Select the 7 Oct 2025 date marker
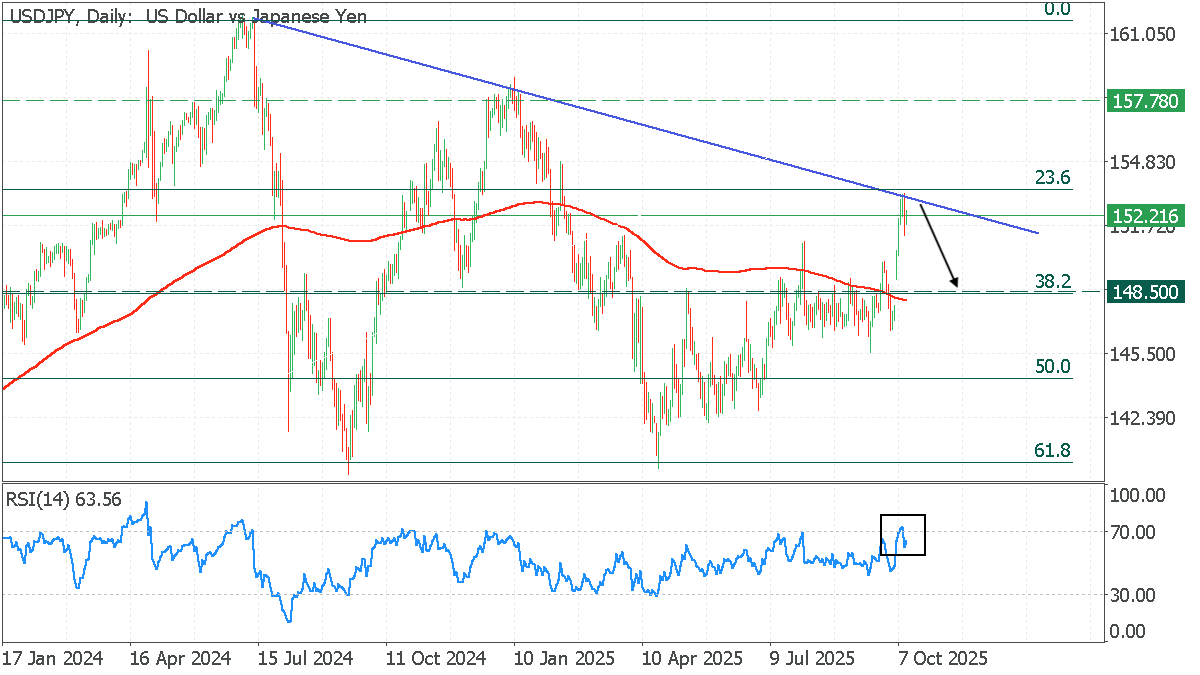1200x675 pixels. pyautogui.click(x=942, y=660)
